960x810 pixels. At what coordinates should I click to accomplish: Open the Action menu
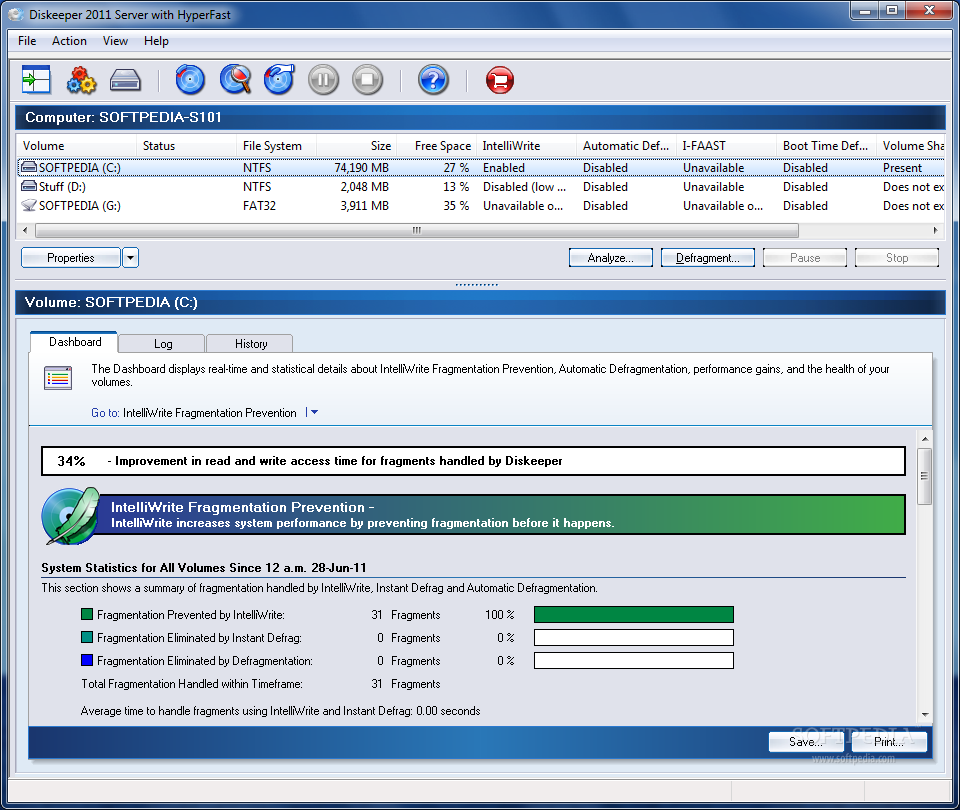[69, 41]
